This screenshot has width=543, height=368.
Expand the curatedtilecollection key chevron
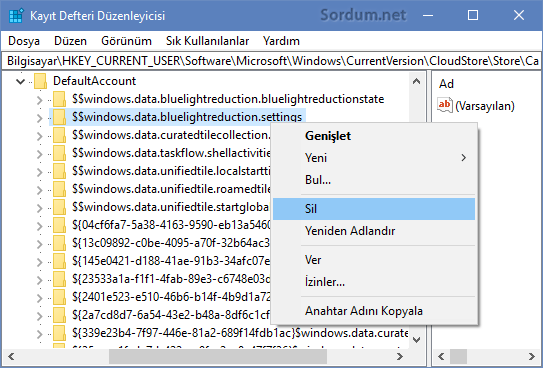(39, 136)
